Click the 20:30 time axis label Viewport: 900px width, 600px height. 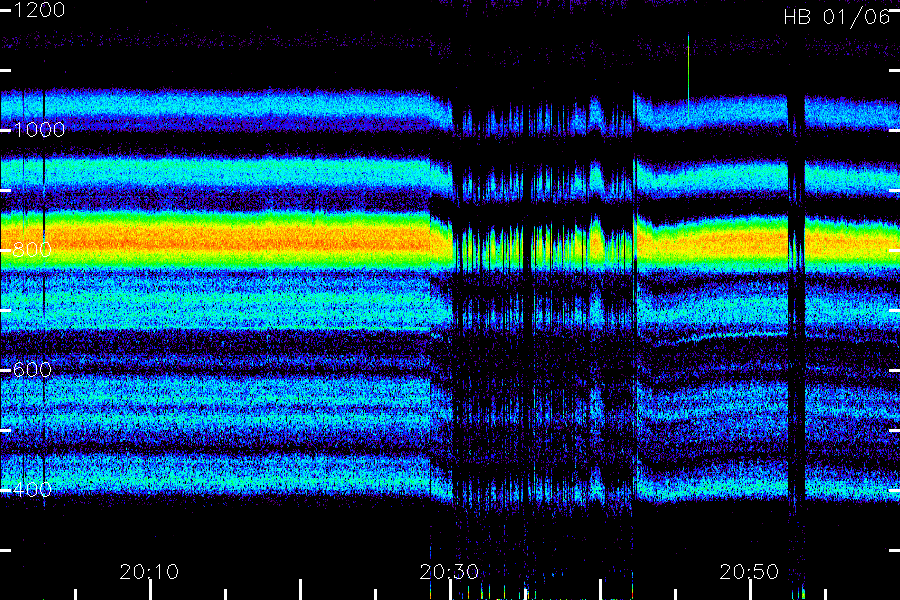(449, 572)
